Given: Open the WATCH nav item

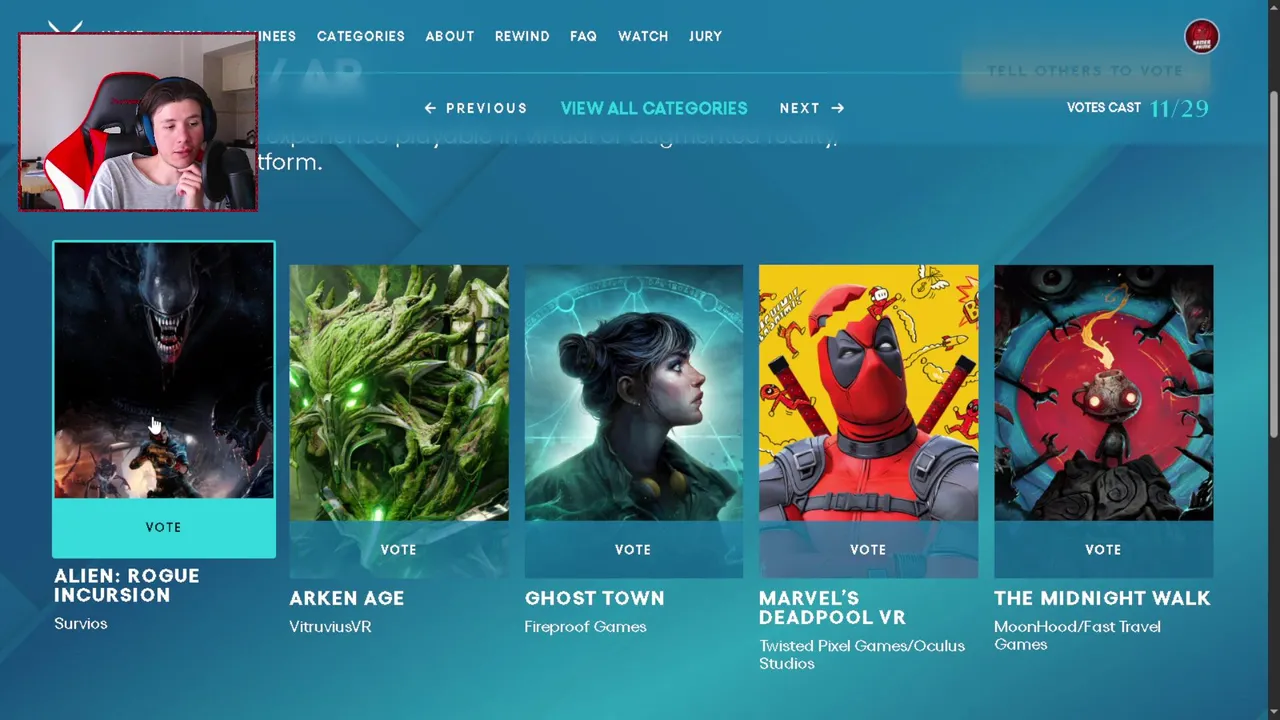Looking at the screenshot, I should [643, 36].
